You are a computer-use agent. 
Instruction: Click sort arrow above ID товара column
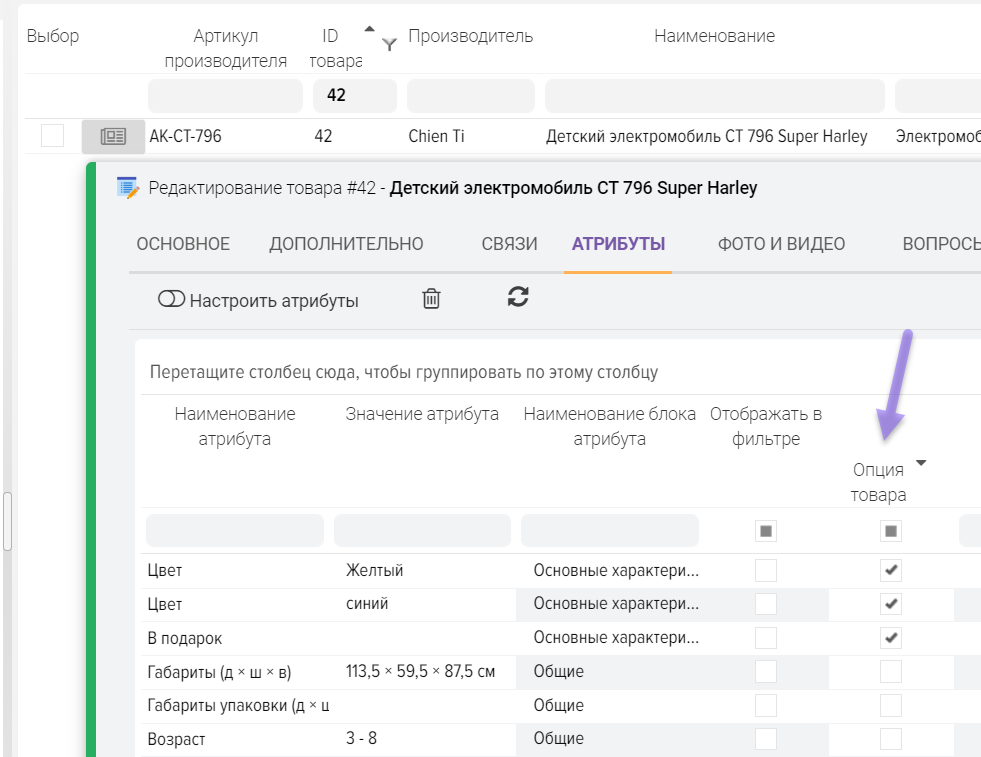(370, 30)
